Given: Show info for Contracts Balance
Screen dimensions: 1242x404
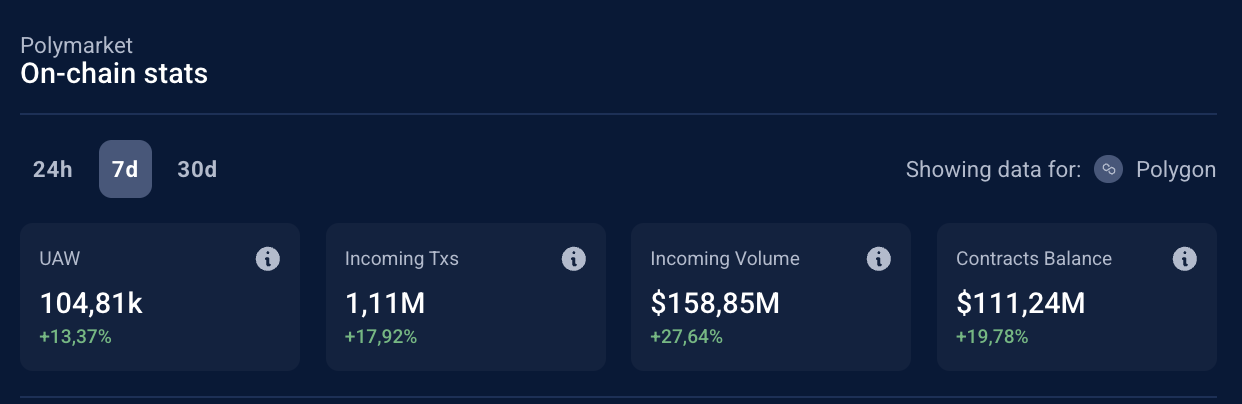Looking at the screenshot, I should pyautogui.click(x=1184, y=259).
